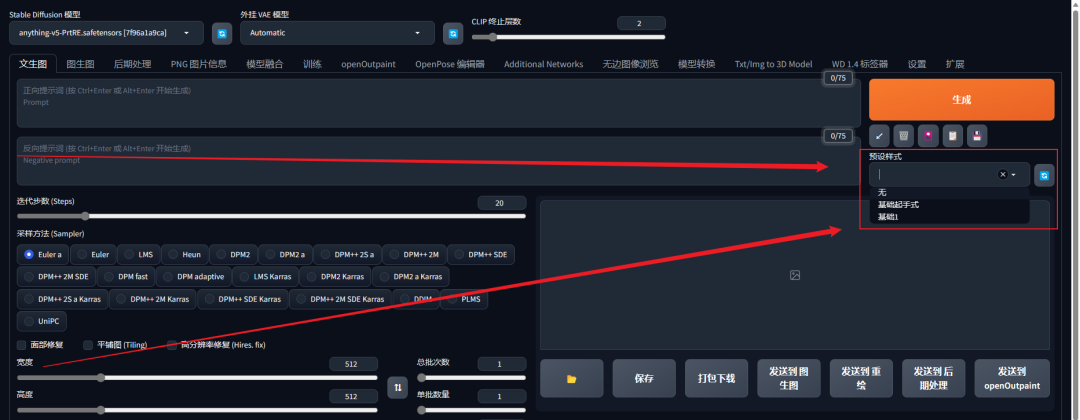Select the DPM2 a Karras sampler
The image size is (1080, 420).
tap(411, 277)
